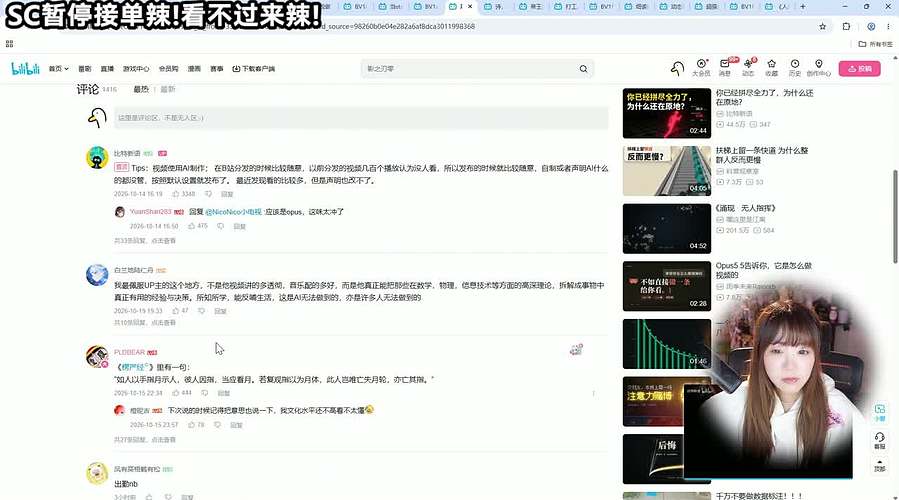Viewport: 899px width, 500px height.
Task: Open 游戏中心 from the navigation bar
Action: click(136, 69)
